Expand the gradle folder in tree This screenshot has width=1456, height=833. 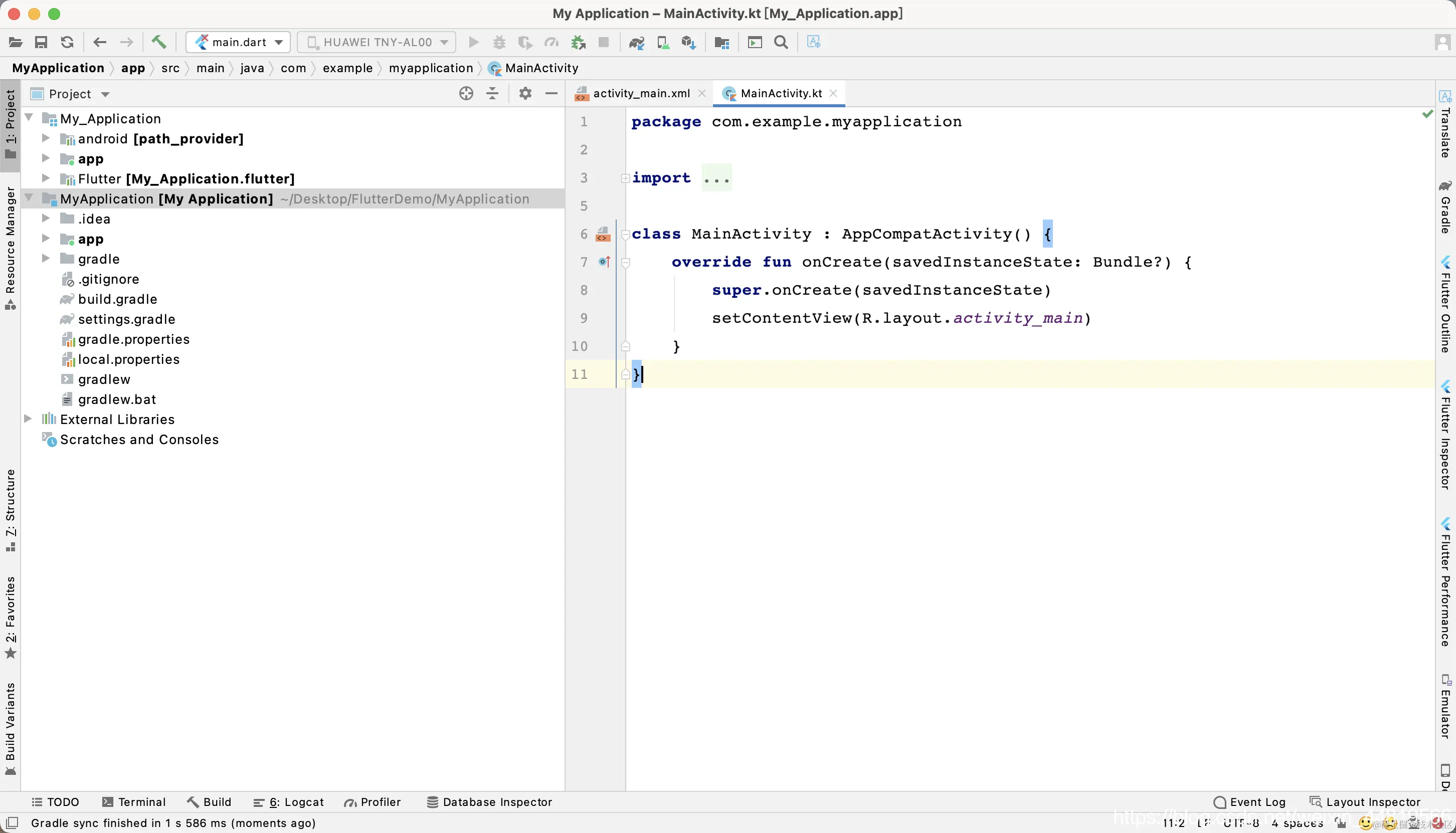[46, 259]
